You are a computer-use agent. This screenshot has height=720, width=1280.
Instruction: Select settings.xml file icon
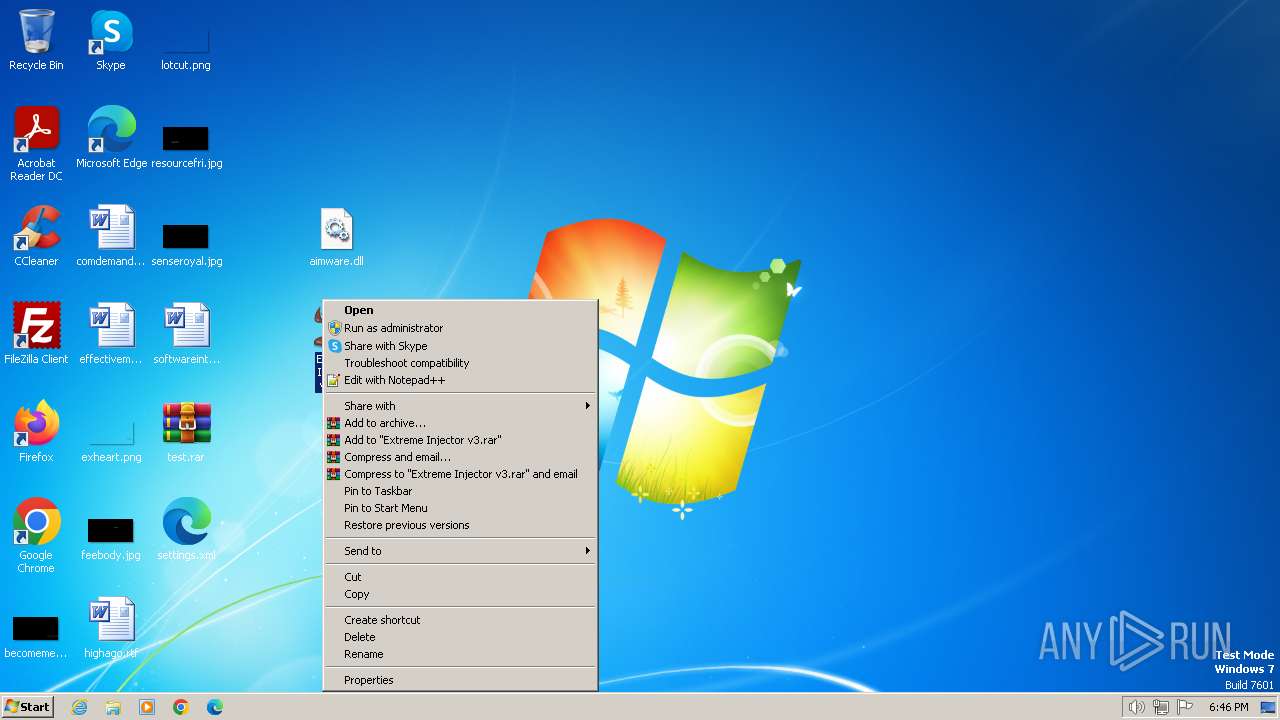[x=186, y=530]
